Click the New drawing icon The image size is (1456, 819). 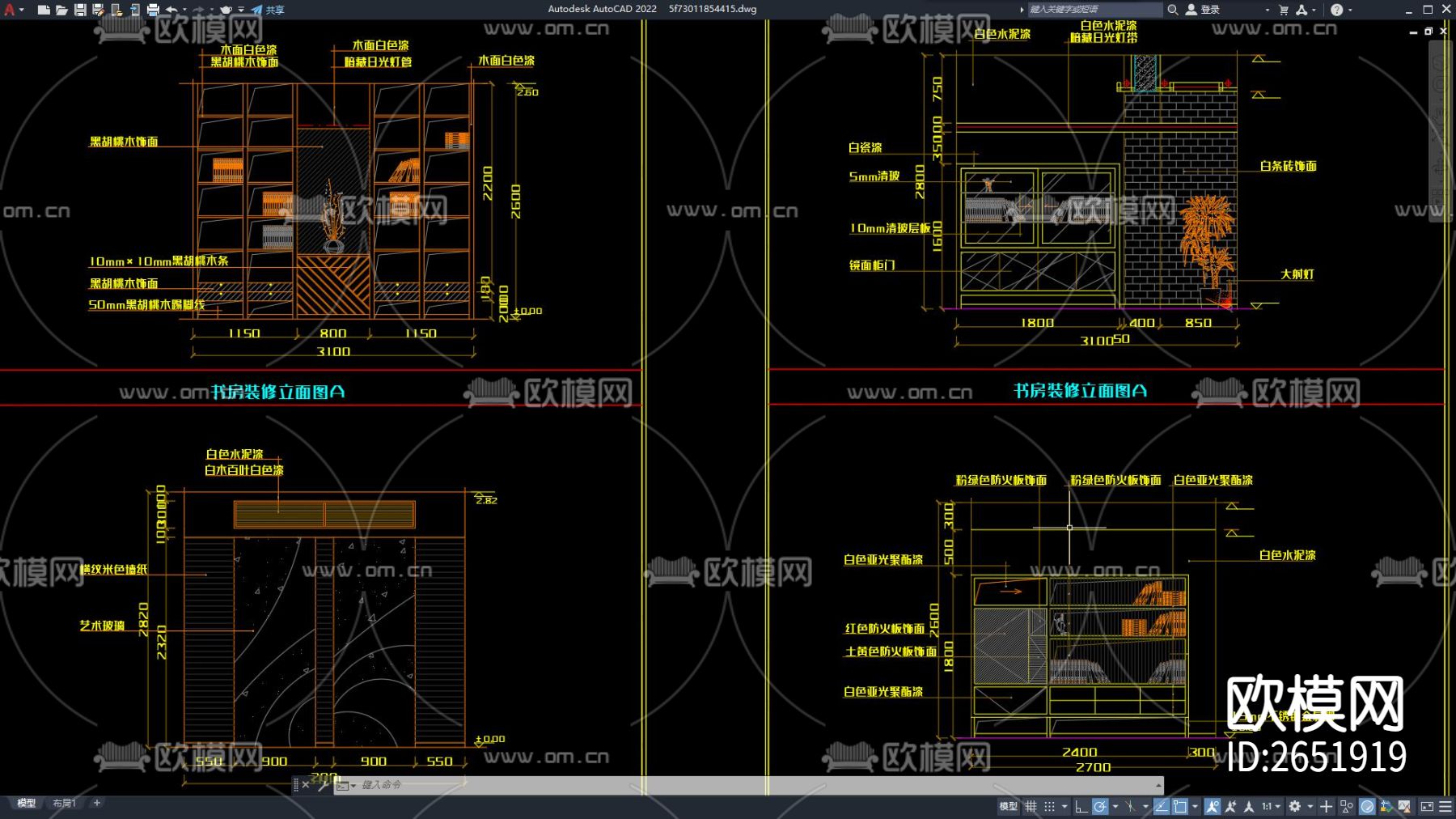tap(44, 10)
